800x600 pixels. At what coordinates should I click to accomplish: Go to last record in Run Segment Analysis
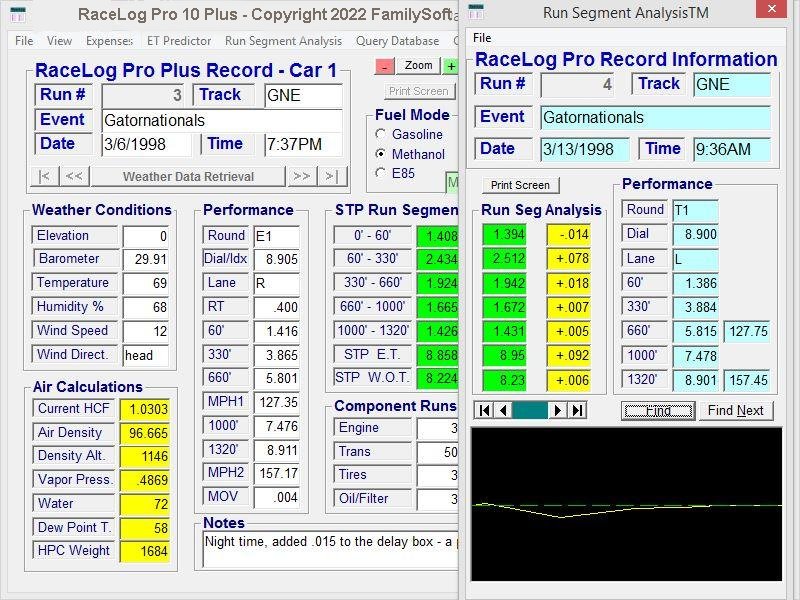point(577,410)
